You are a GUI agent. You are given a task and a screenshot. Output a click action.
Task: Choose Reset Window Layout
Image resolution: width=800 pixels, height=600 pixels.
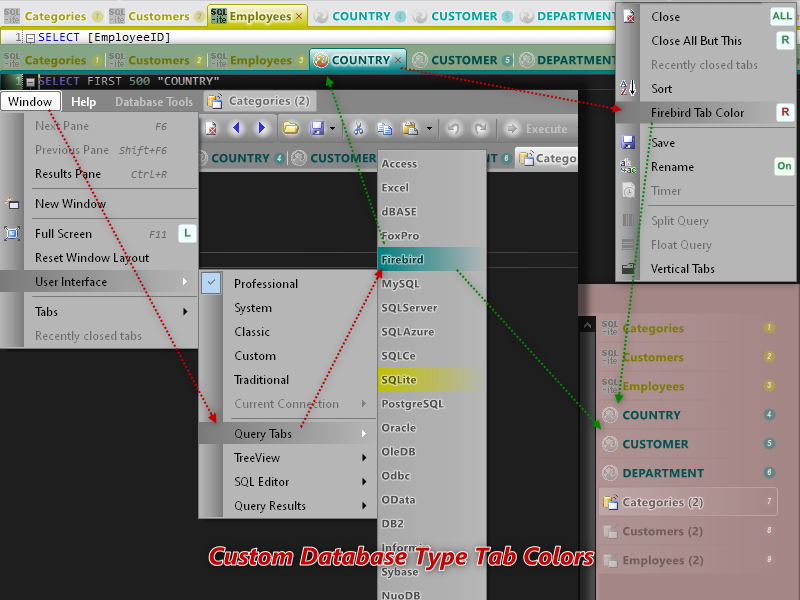92,258
